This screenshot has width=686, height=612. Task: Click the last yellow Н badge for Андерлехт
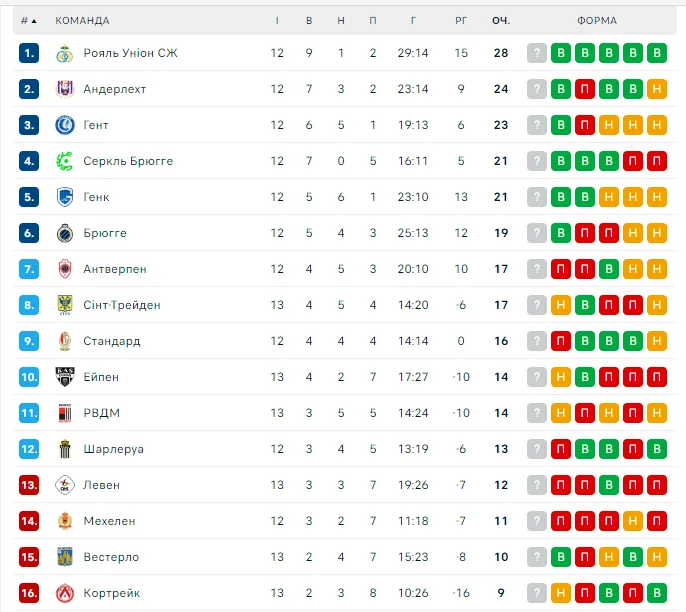[x=657, y=89]
